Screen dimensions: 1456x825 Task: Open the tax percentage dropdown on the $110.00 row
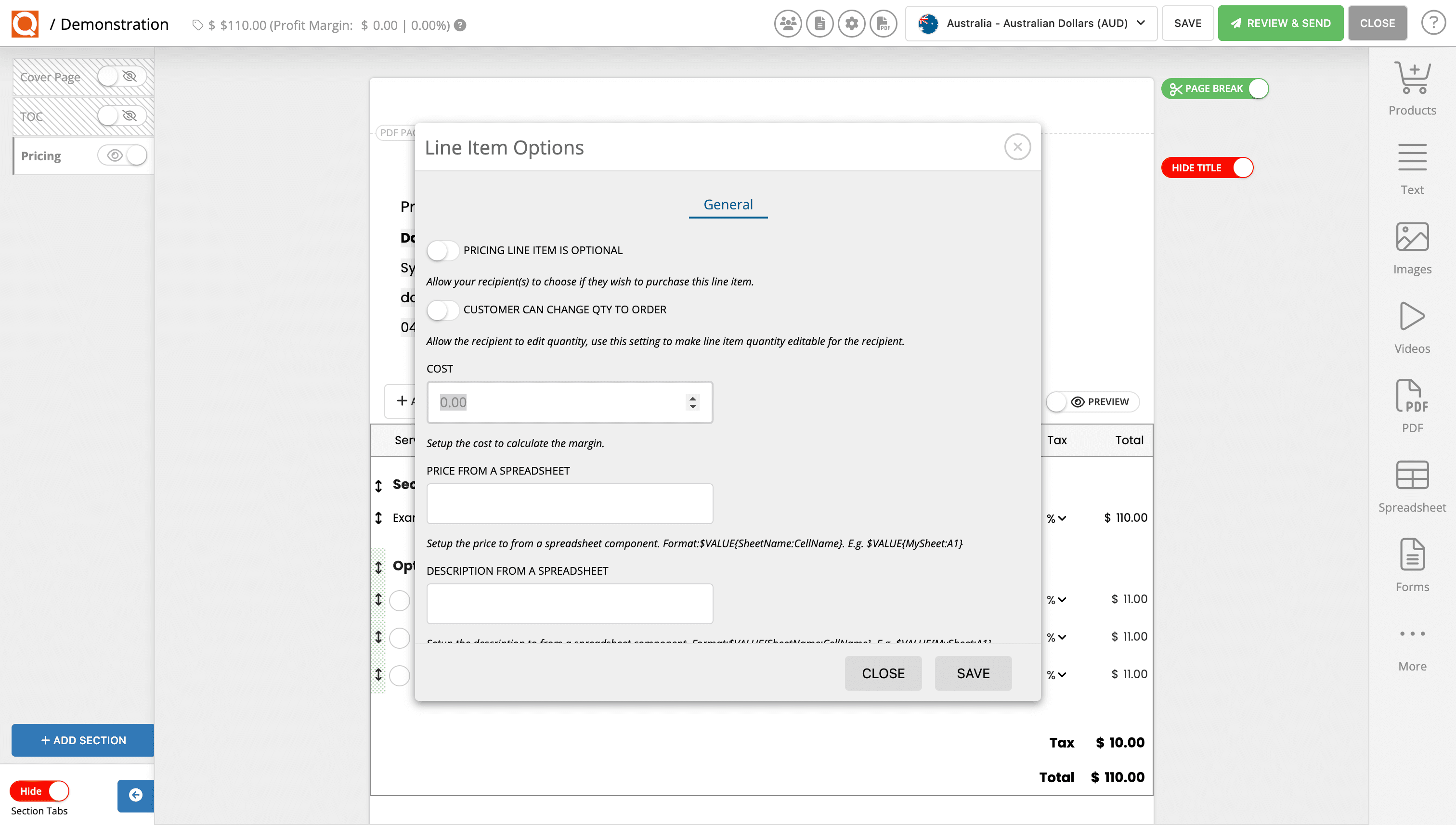click(1056, 517)
